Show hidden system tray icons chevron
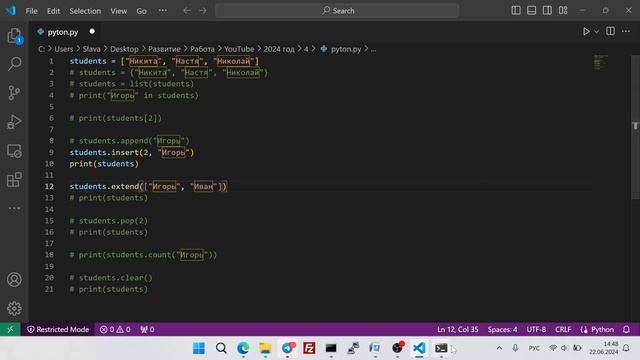640x360 pixels. click(x=499, y=348)
